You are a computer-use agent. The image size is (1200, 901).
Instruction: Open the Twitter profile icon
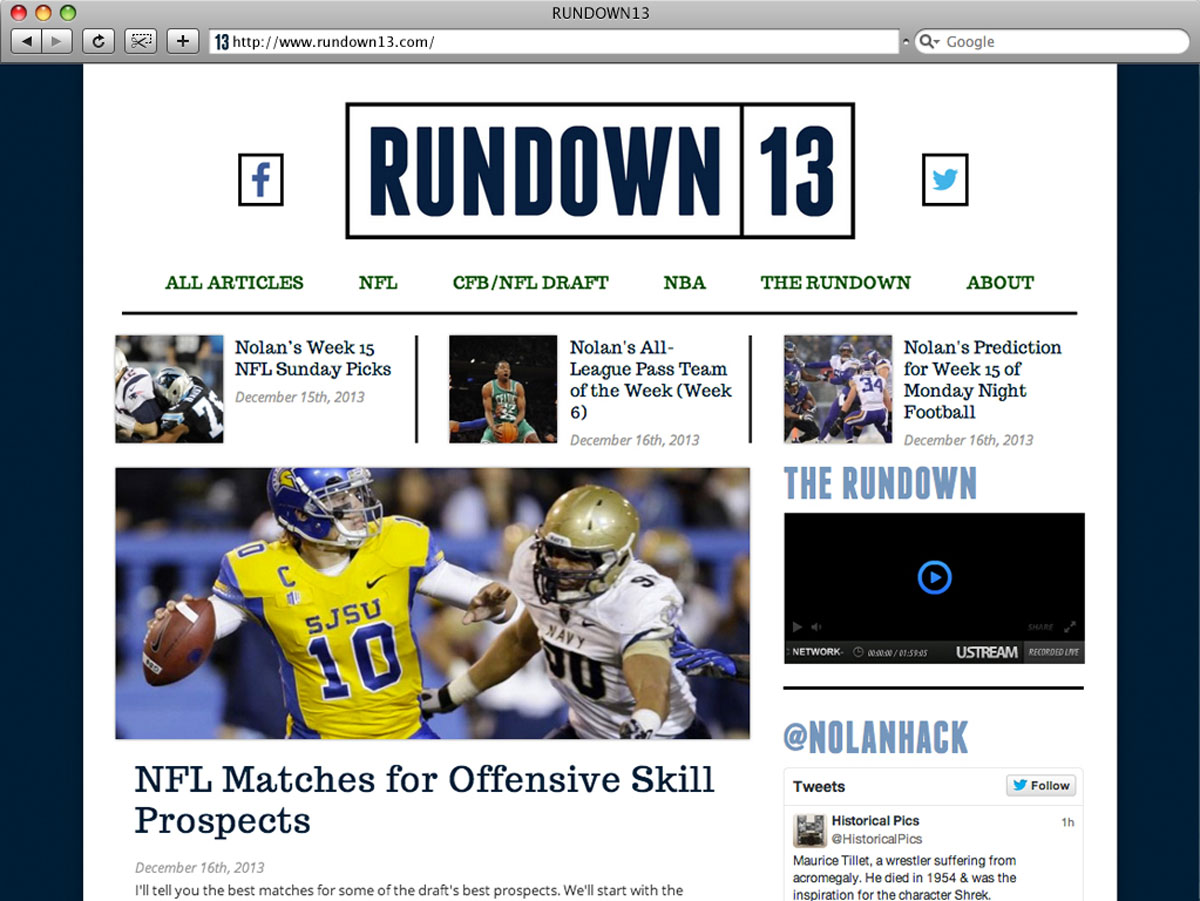[x=945, y=180]
